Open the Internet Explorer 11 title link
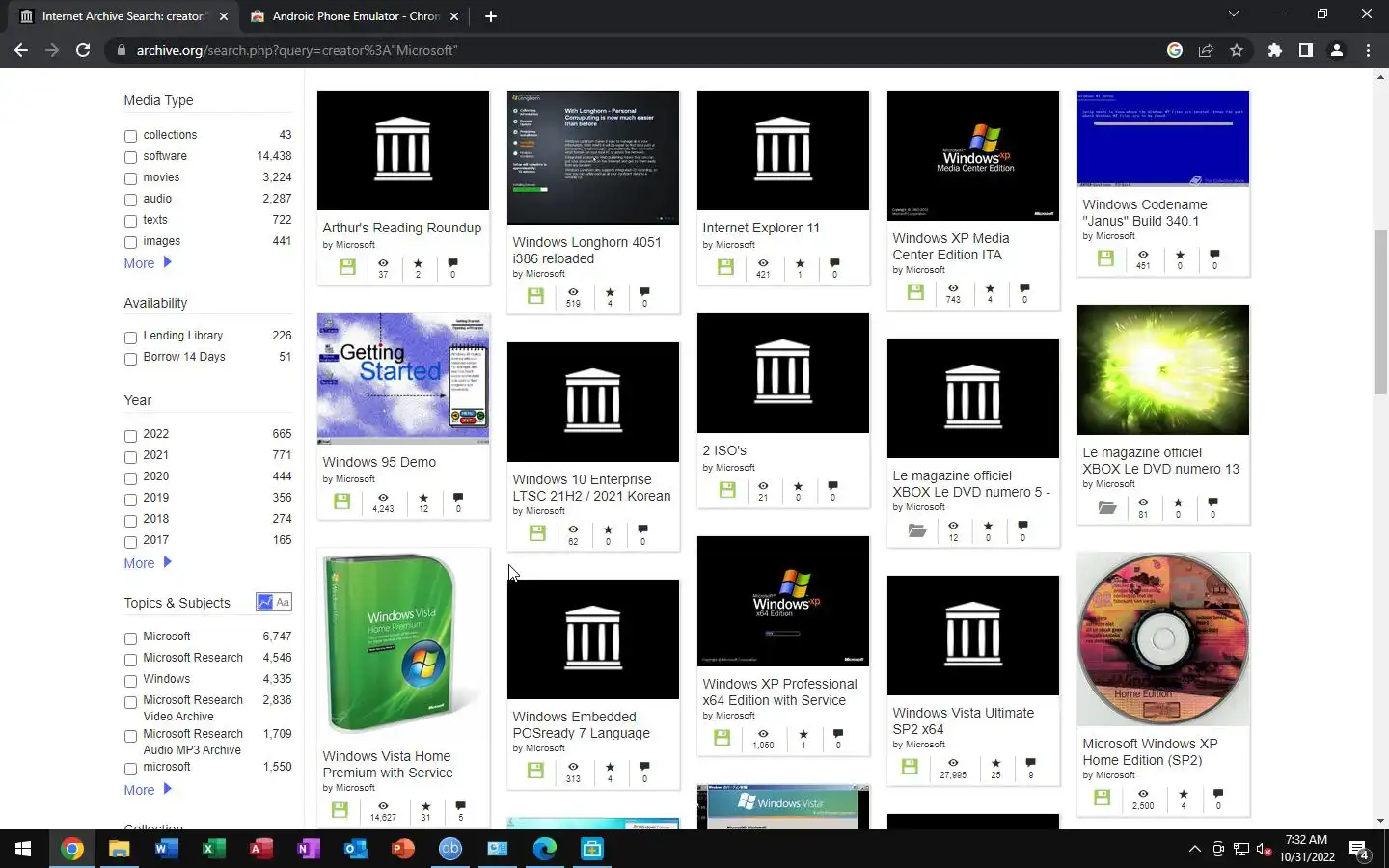 coord(761,228)
